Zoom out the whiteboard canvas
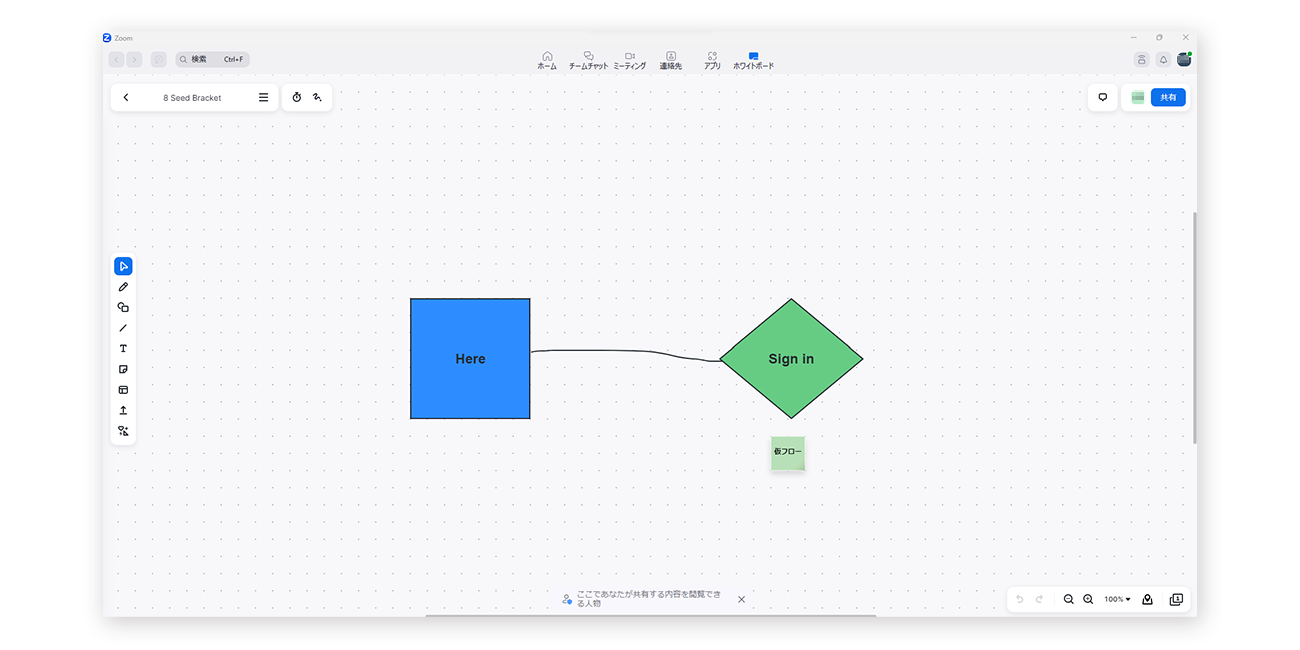This screenshot has height=650, width=1300. [1068, 599]
